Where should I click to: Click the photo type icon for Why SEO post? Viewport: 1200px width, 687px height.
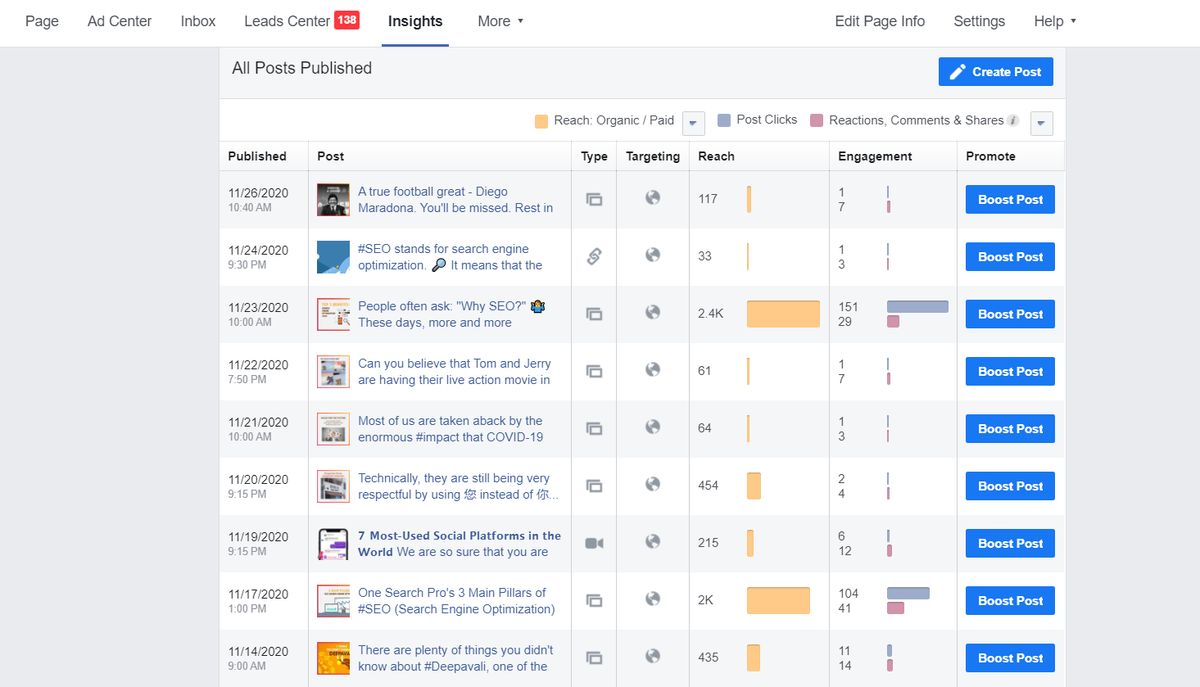(594, 314)
